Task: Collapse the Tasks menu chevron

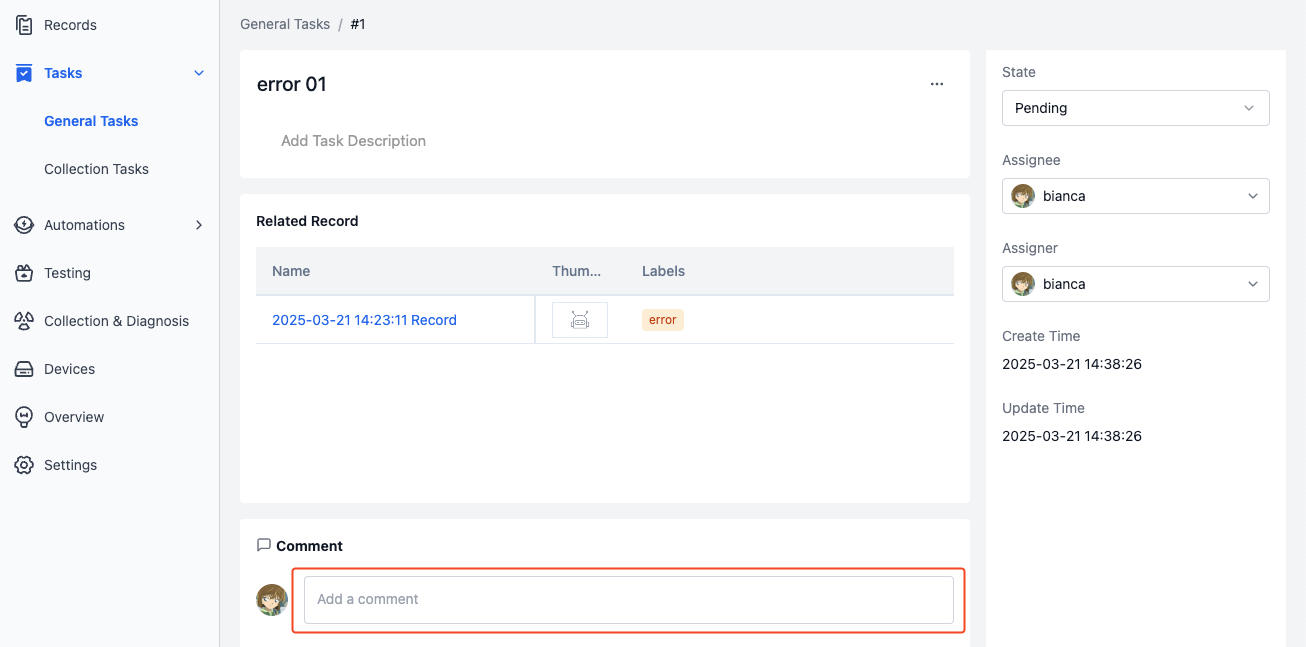Action: coord(199,73)
